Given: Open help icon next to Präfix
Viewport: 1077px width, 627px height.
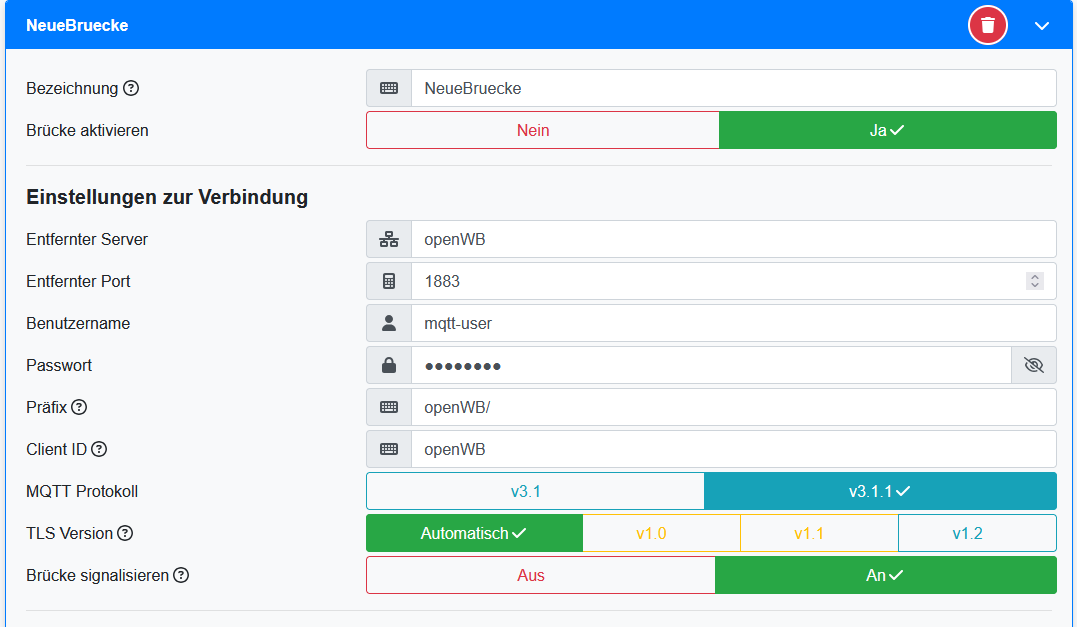Looking at the screenshot, I should tap(79, 407).
